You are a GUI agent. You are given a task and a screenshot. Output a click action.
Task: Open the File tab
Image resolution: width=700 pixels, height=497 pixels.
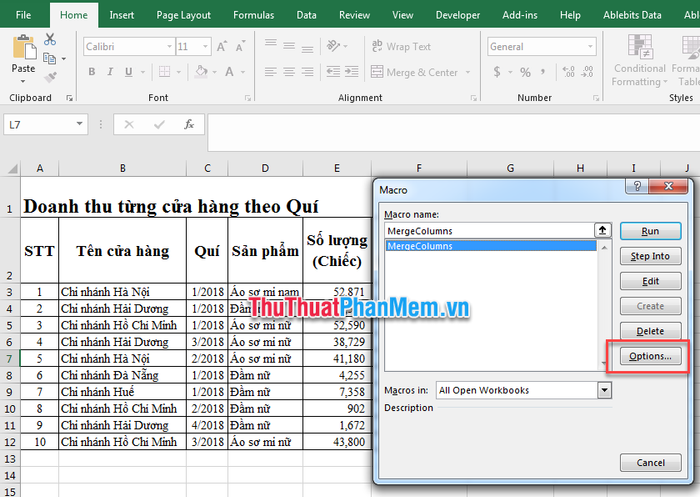[23, 15]
